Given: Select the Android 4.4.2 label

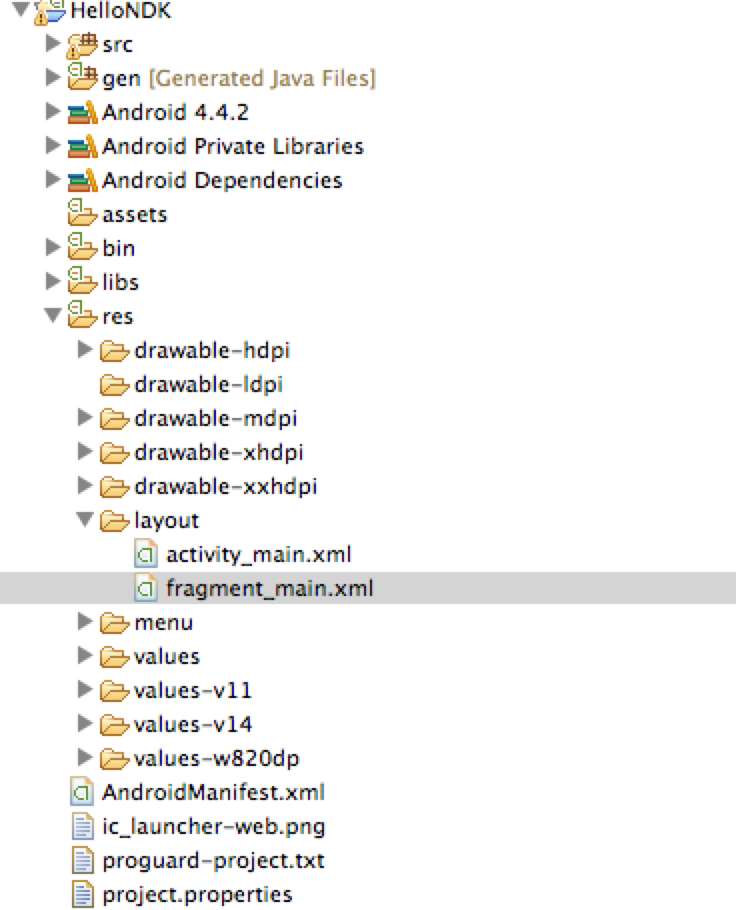Looking at the screenshot, I should pos(175,112).
